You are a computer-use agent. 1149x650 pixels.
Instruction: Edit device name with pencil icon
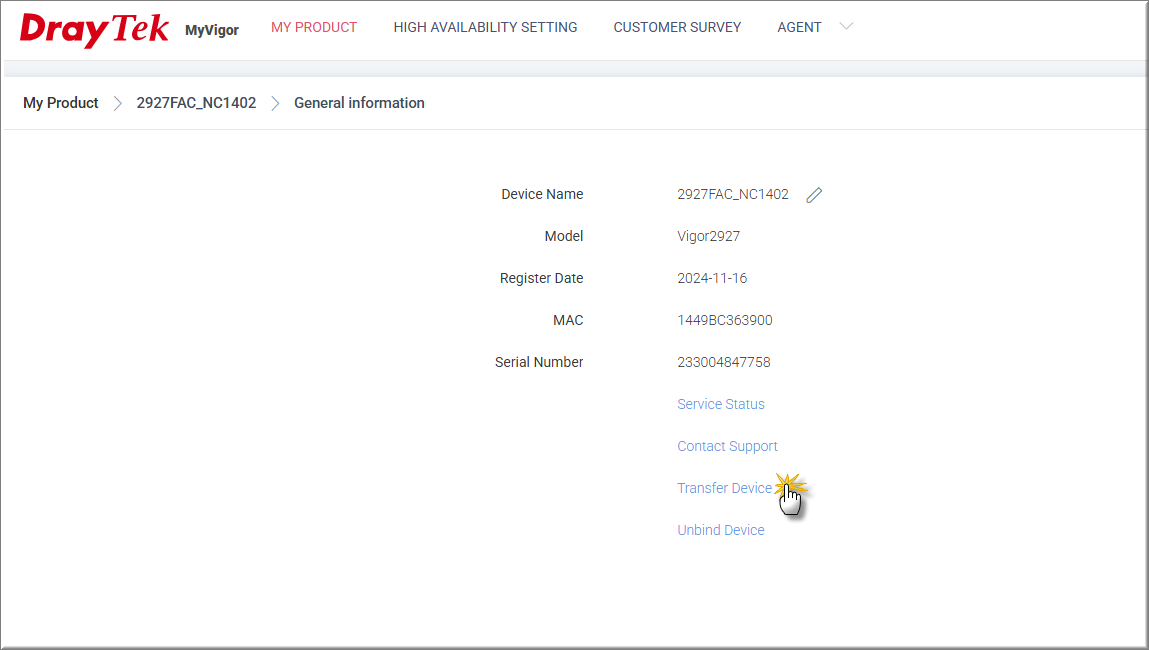814,195
